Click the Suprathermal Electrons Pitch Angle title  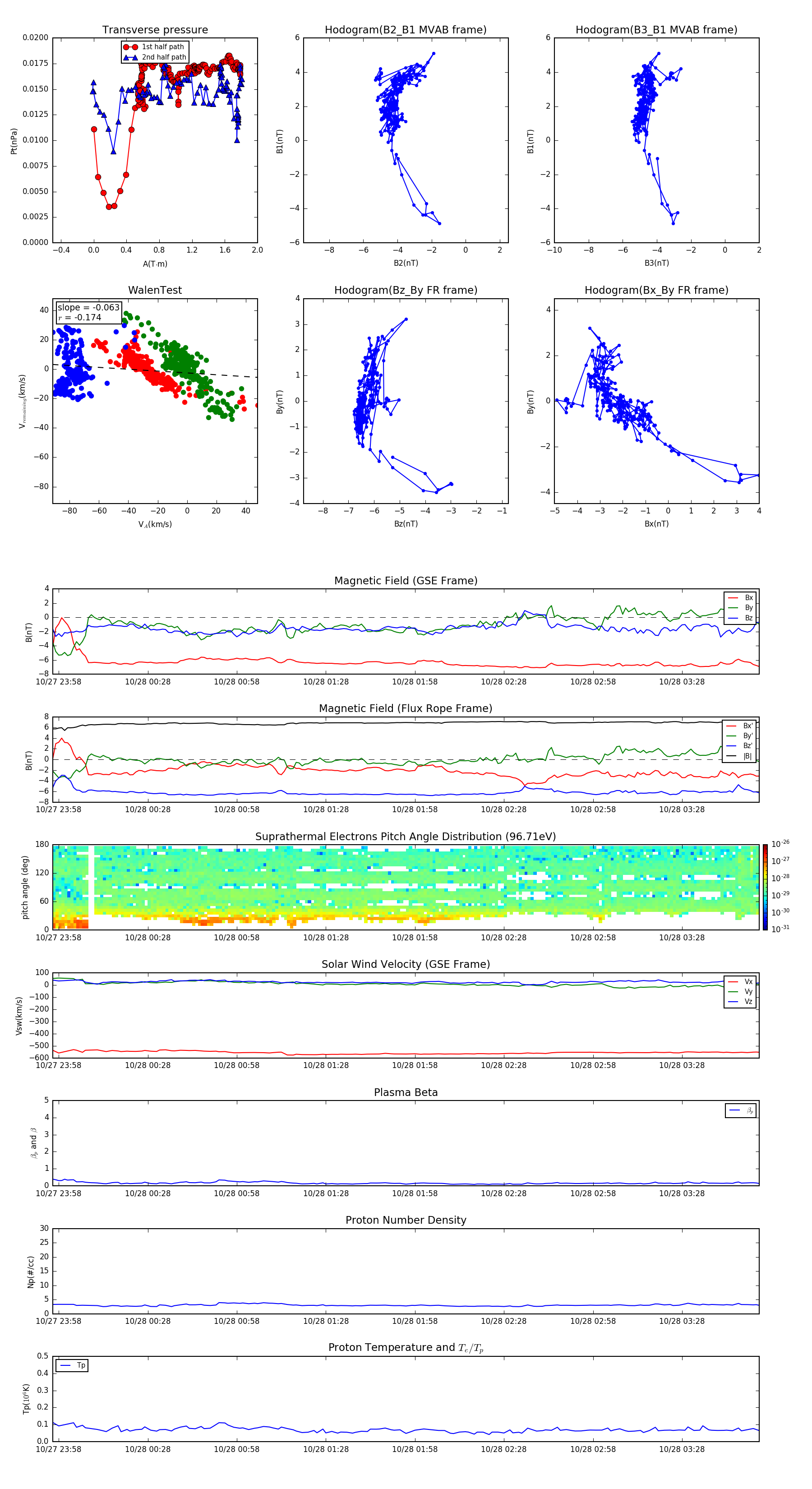[406, 837]
